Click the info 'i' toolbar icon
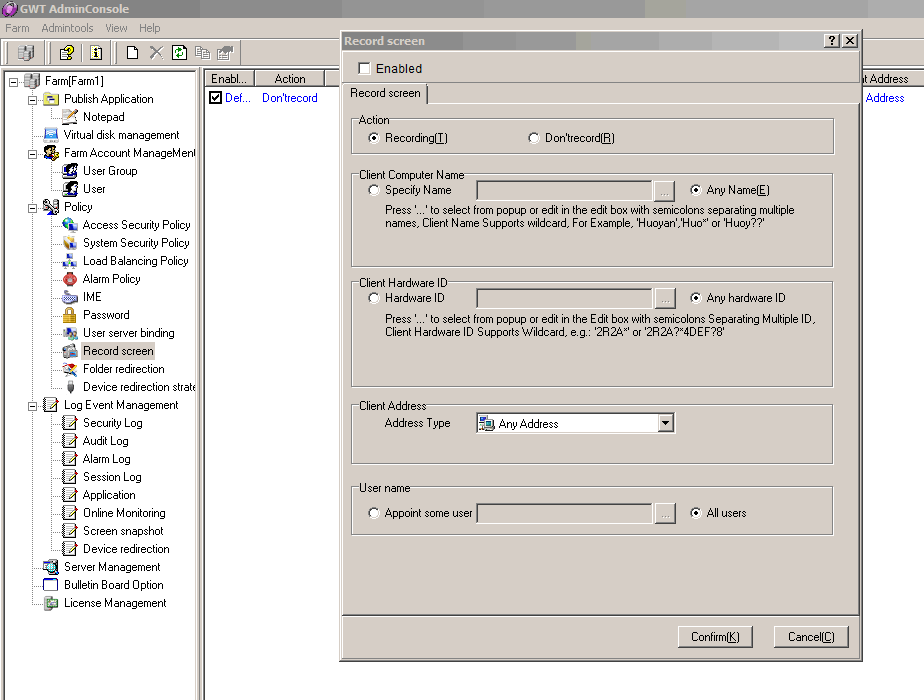Viewport: 924px width, 700px height. [x=96, y=53]
